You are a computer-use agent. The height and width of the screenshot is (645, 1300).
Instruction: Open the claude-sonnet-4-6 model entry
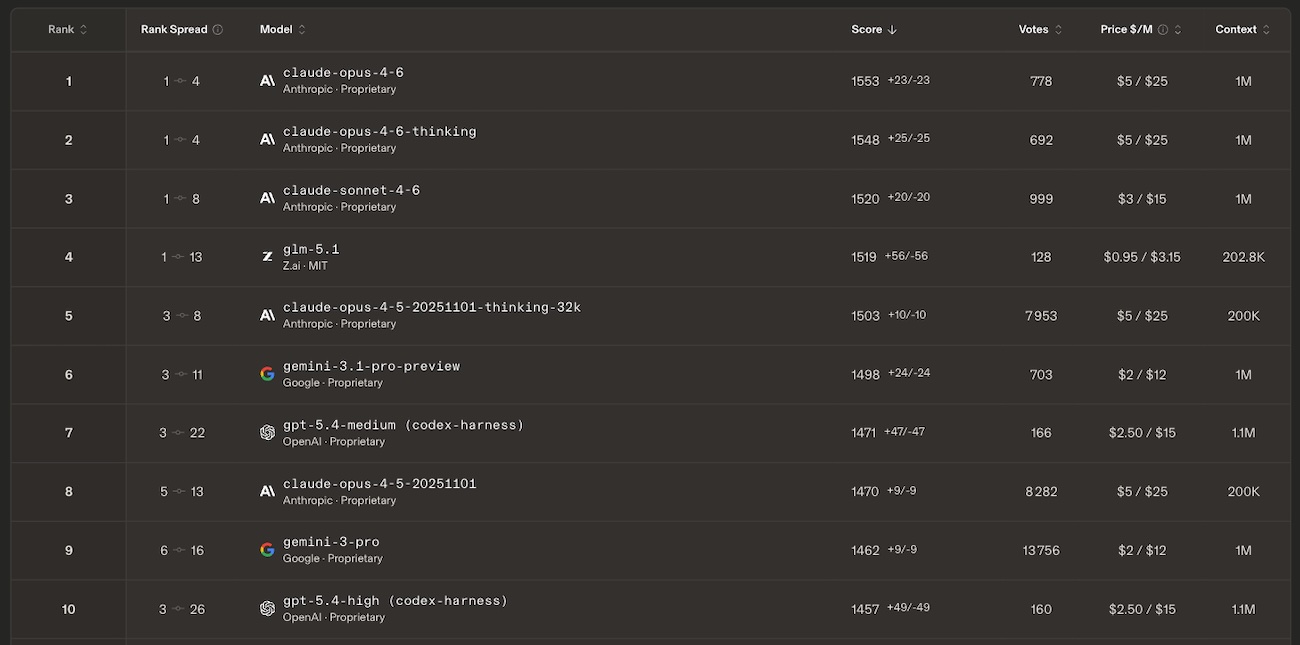point(351,191)
